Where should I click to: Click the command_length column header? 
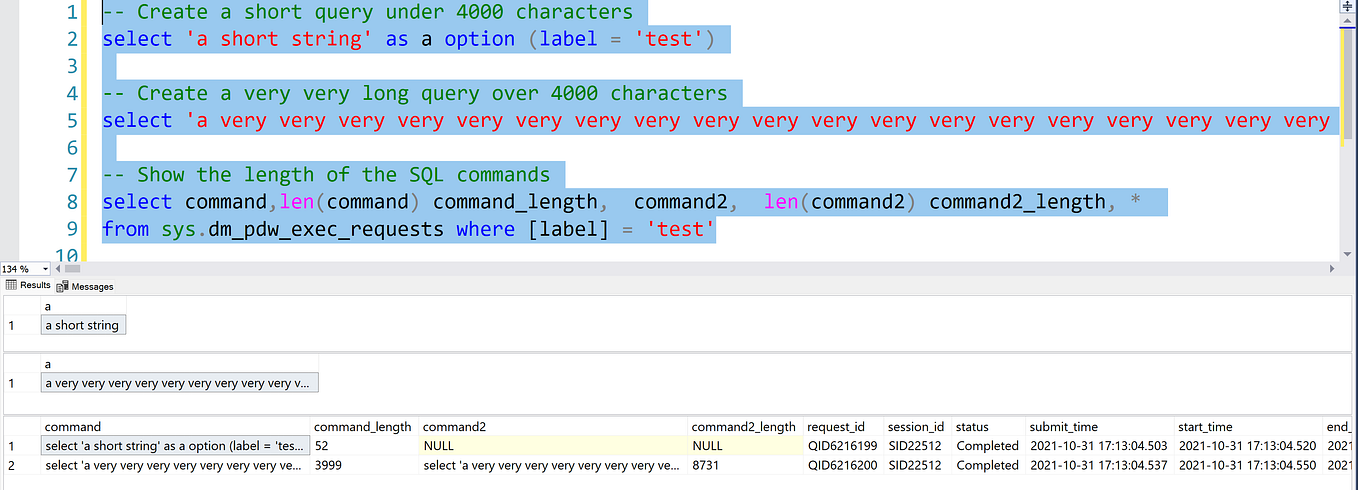coord(365,427)
